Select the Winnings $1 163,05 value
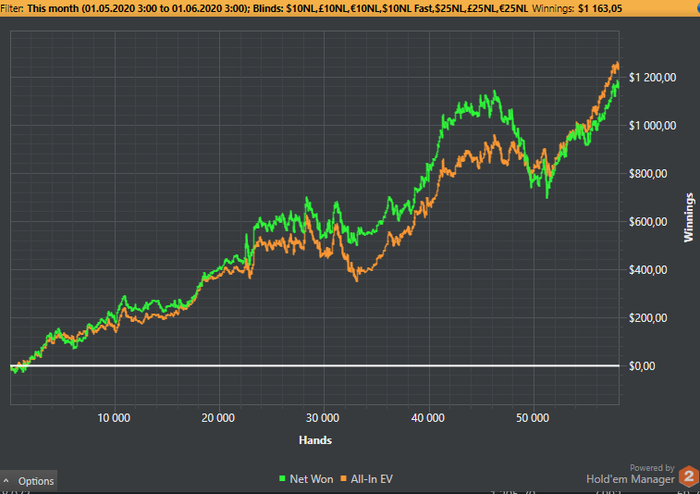Viewport: 700px width, 494px height. pyautogui.click(x=600, y=8)
